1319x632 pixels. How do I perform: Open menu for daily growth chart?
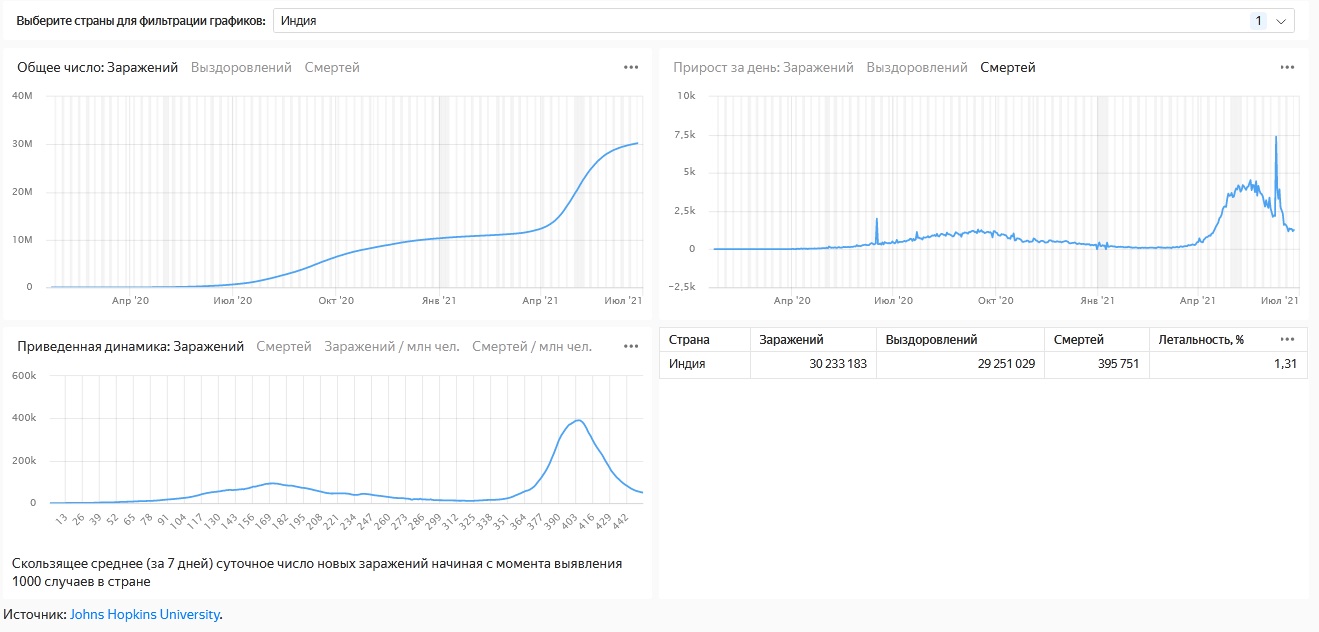point(1287,67)
